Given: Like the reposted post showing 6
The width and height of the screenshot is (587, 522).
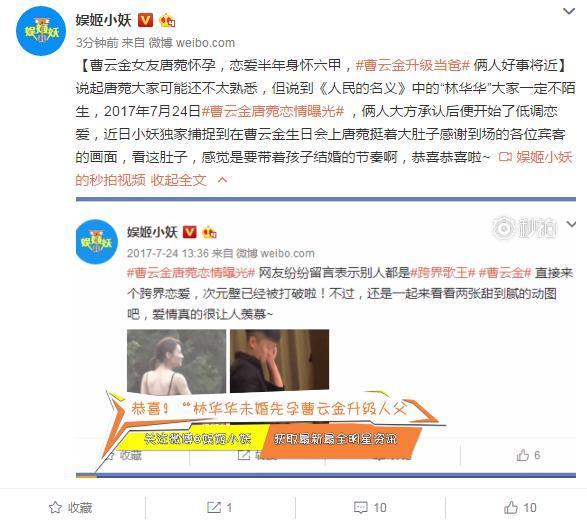Looking at the screenshot, I should pos(523,455).
